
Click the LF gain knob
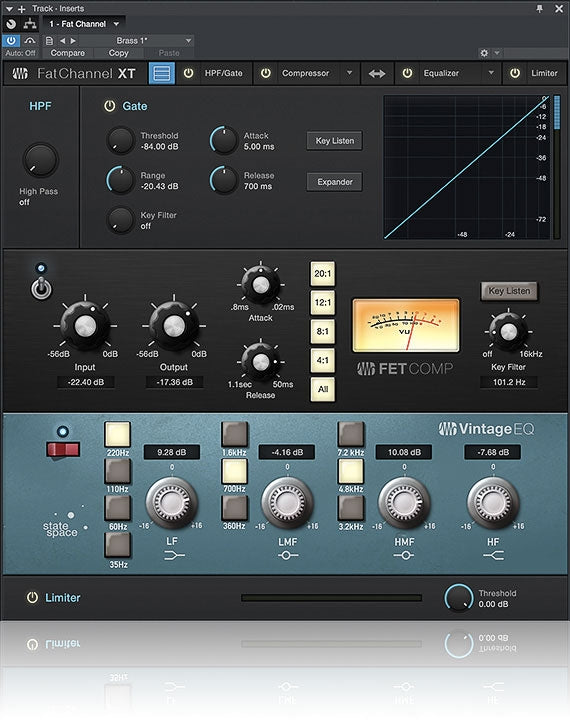tap(171, 503)
